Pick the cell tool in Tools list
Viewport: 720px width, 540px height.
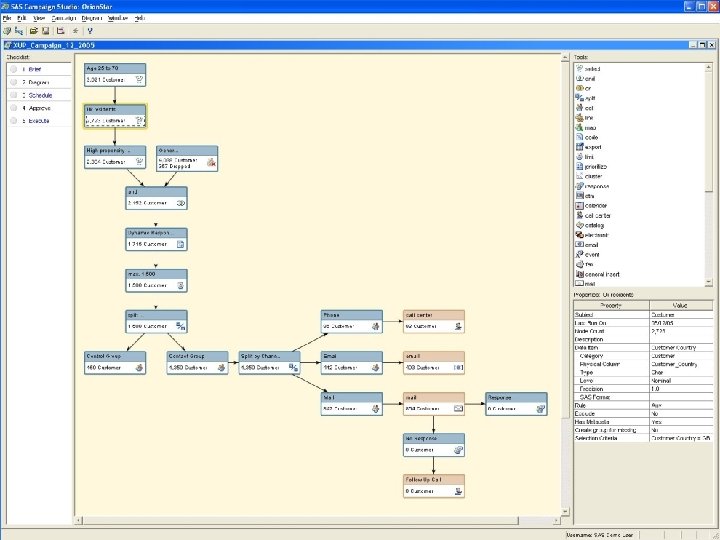[x=585, y=107]
